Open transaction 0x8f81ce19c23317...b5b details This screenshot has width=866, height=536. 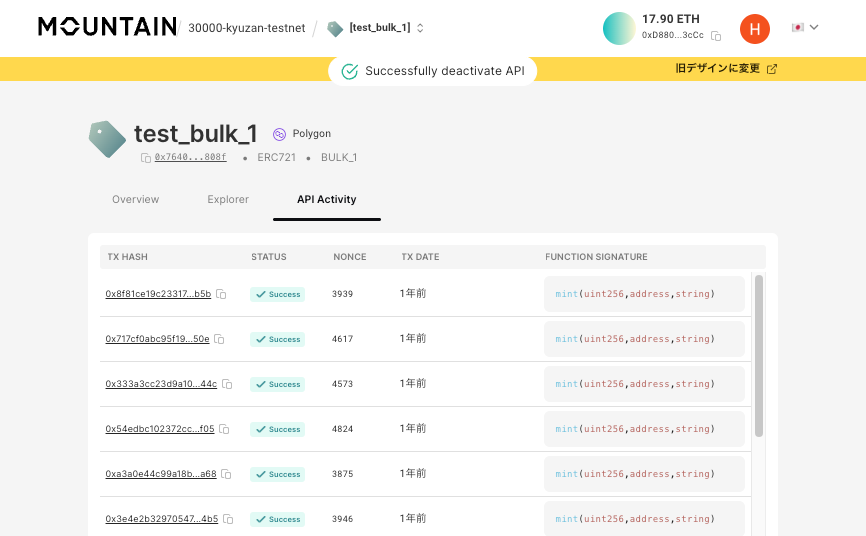[158, 295]
